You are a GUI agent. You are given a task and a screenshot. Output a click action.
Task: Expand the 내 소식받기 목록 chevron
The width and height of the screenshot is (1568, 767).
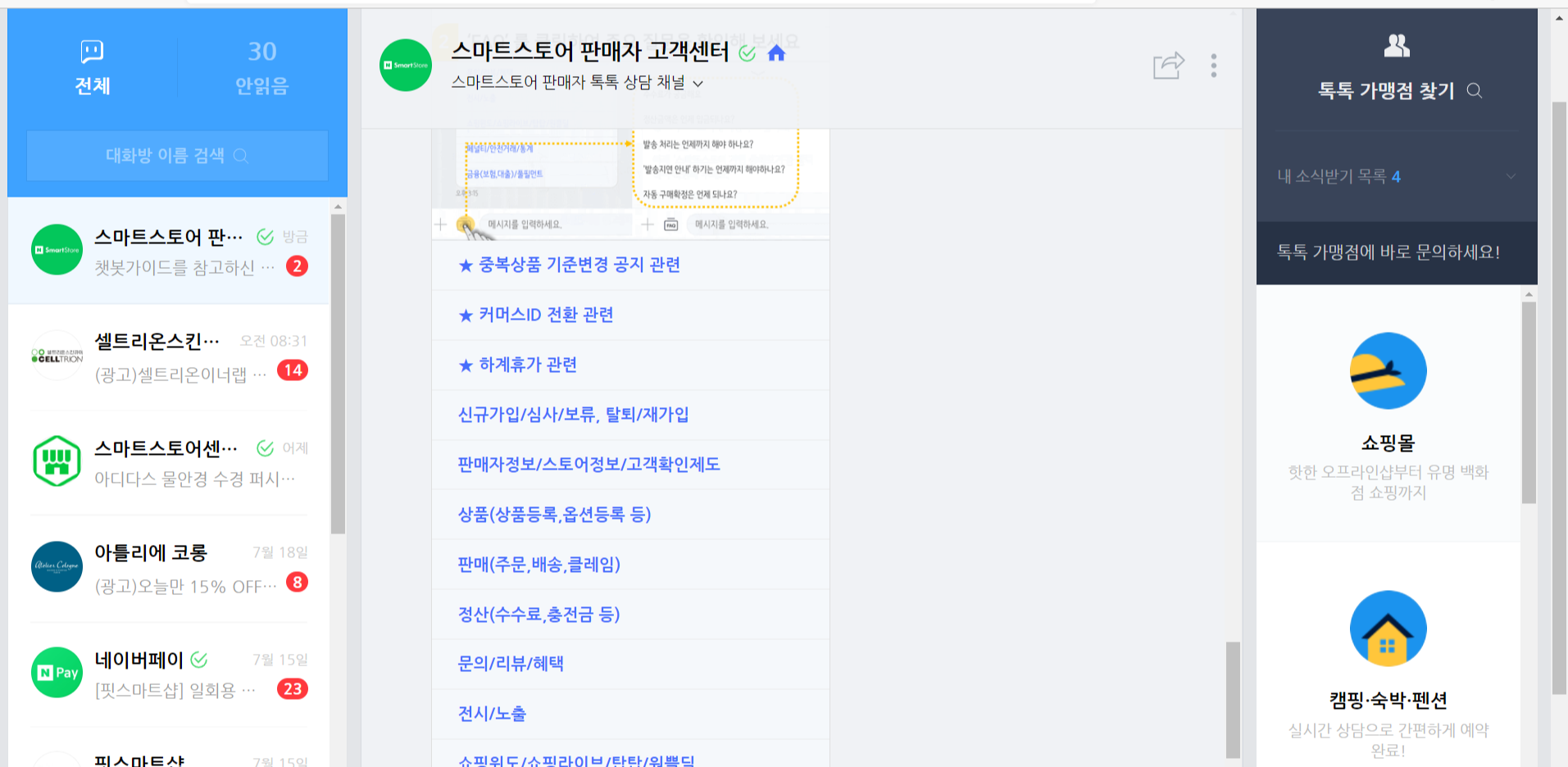pos(1511,176)
